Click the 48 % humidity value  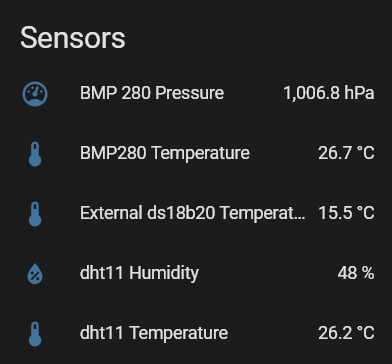click(356, 273)
